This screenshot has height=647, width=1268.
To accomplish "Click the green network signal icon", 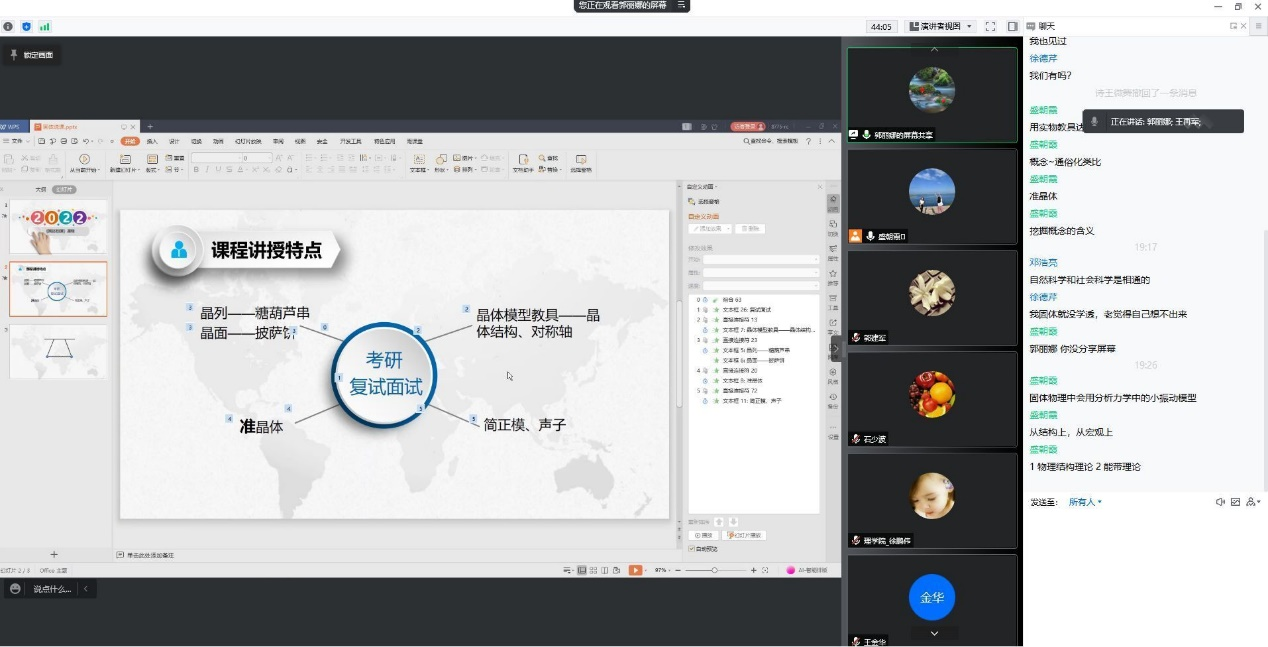I will tap(44, 27).
